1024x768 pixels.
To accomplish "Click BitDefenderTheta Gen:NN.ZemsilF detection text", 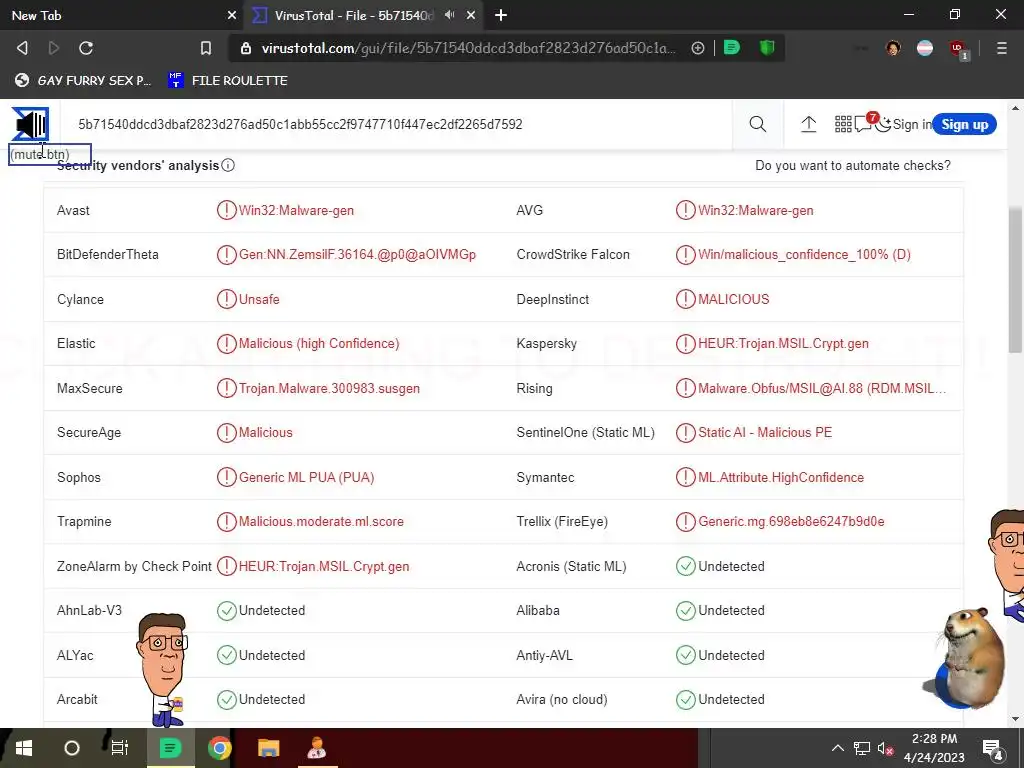I will coord(357,255).
